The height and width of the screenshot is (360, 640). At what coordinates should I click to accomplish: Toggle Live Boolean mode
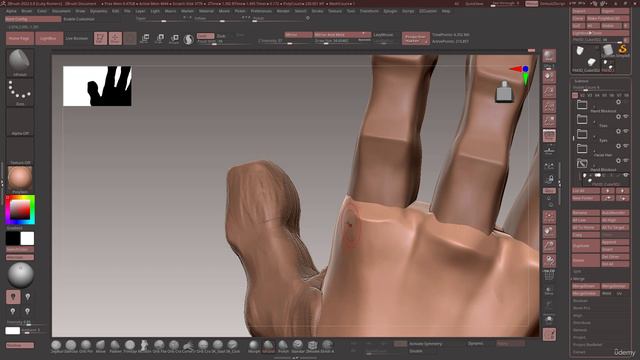pos(77,38)
